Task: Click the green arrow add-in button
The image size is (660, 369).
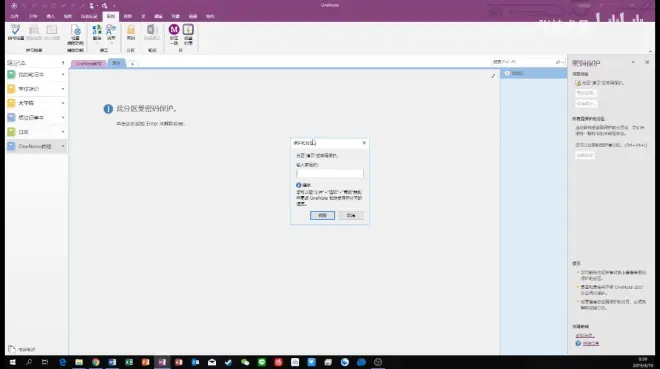Action: pos(188,35)
